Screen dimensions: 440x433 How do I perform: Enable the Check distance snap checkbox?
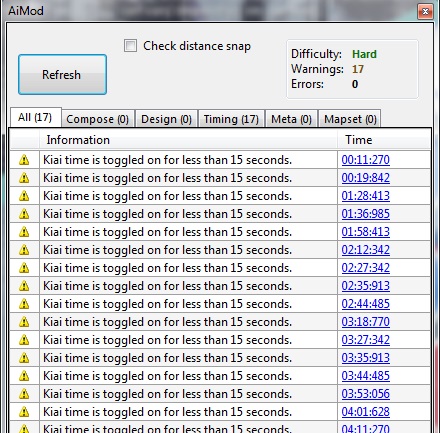click(x=130, y=46)
